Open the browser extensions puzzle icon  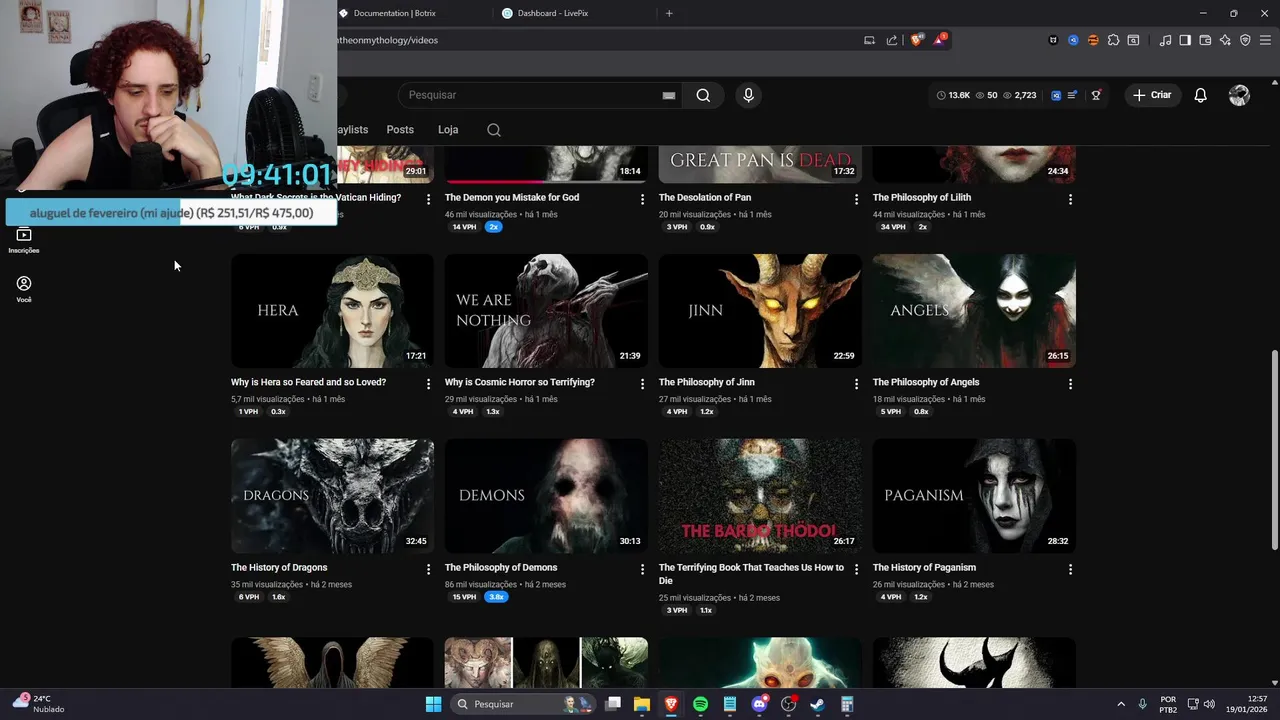(x=1113, y=40)
